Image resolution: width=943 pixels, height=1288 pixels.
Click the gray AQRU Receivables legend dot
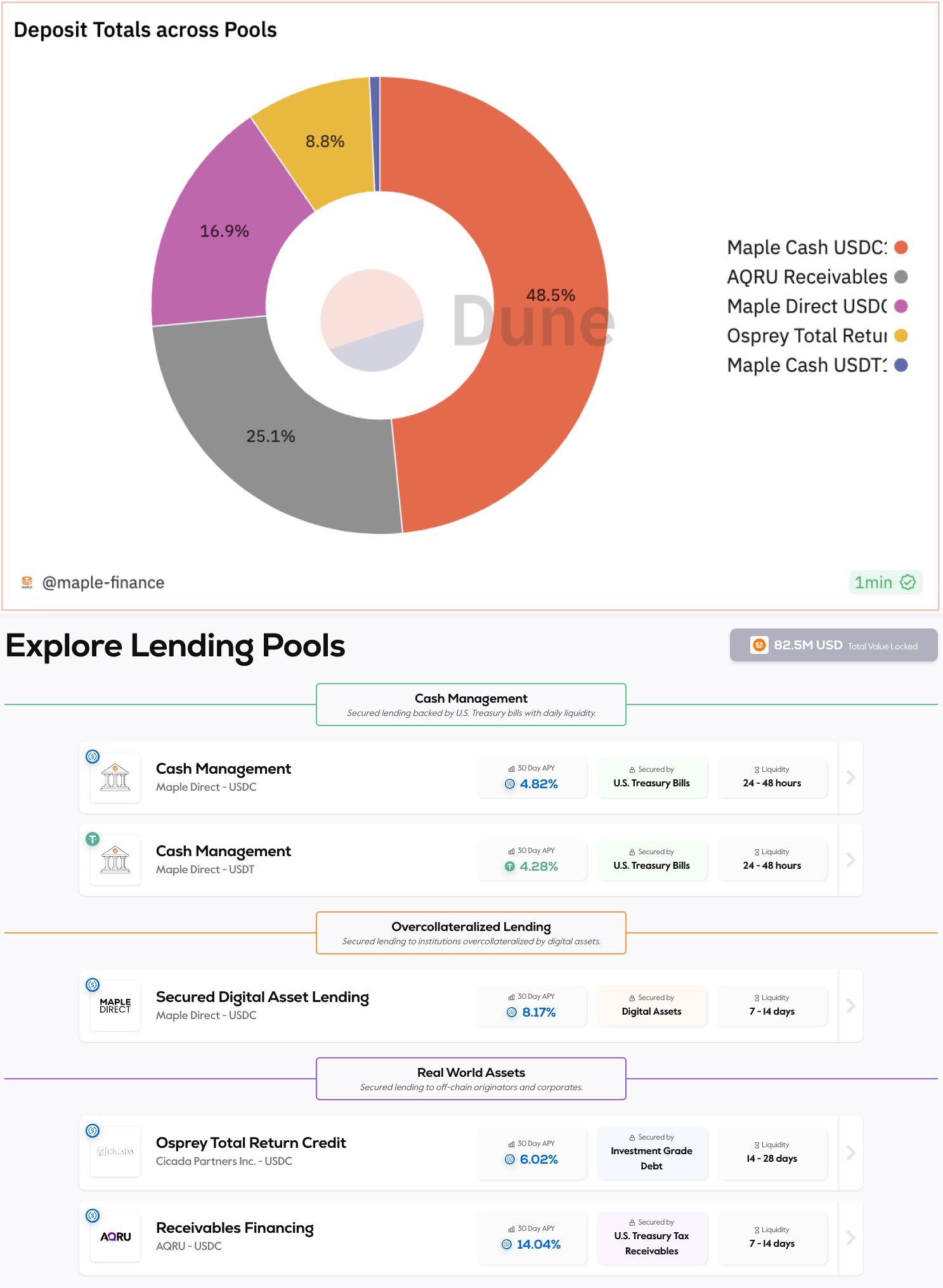(x=901, y=276)
